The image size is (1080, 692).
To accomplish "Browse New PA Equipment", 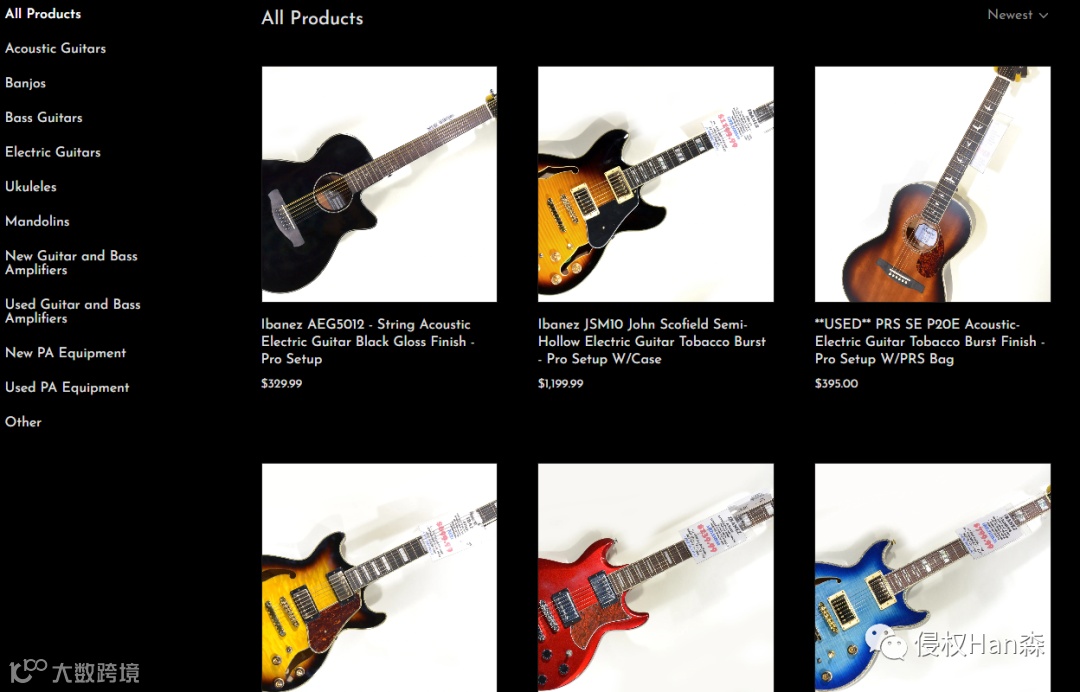I will (x=65, y=353).
